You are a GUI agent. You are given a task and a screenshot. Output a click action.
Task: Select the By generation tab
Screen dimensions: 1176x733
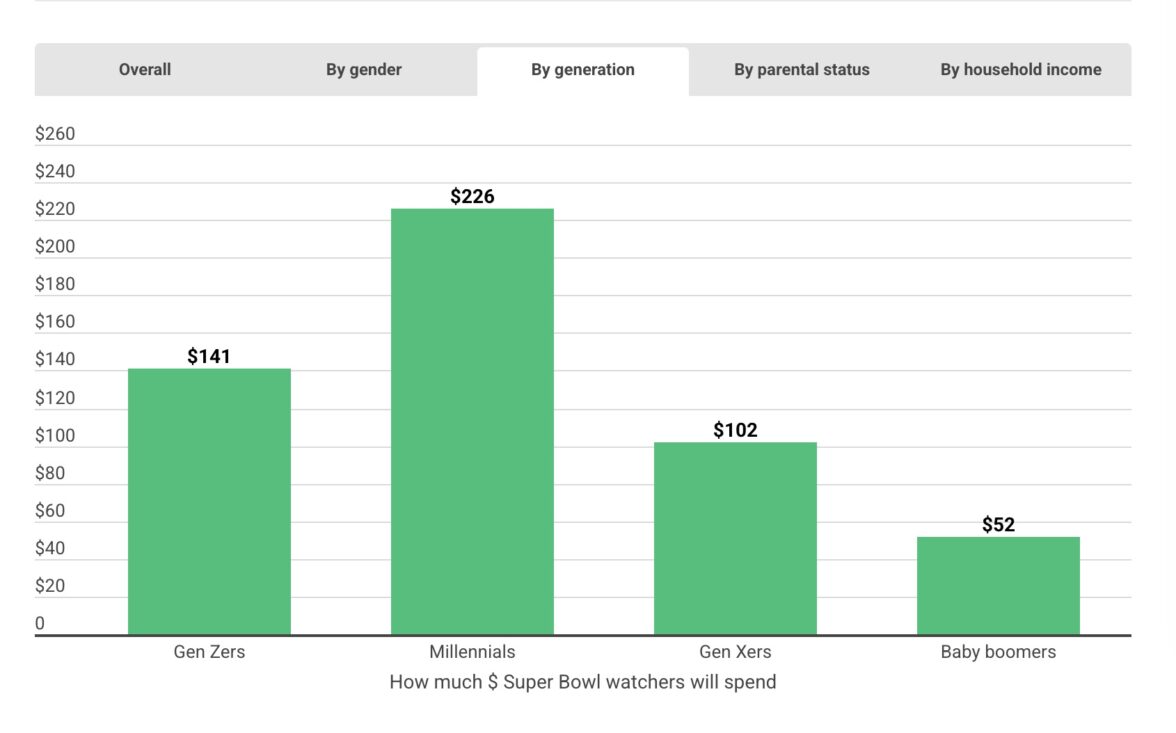click(583, 70)
